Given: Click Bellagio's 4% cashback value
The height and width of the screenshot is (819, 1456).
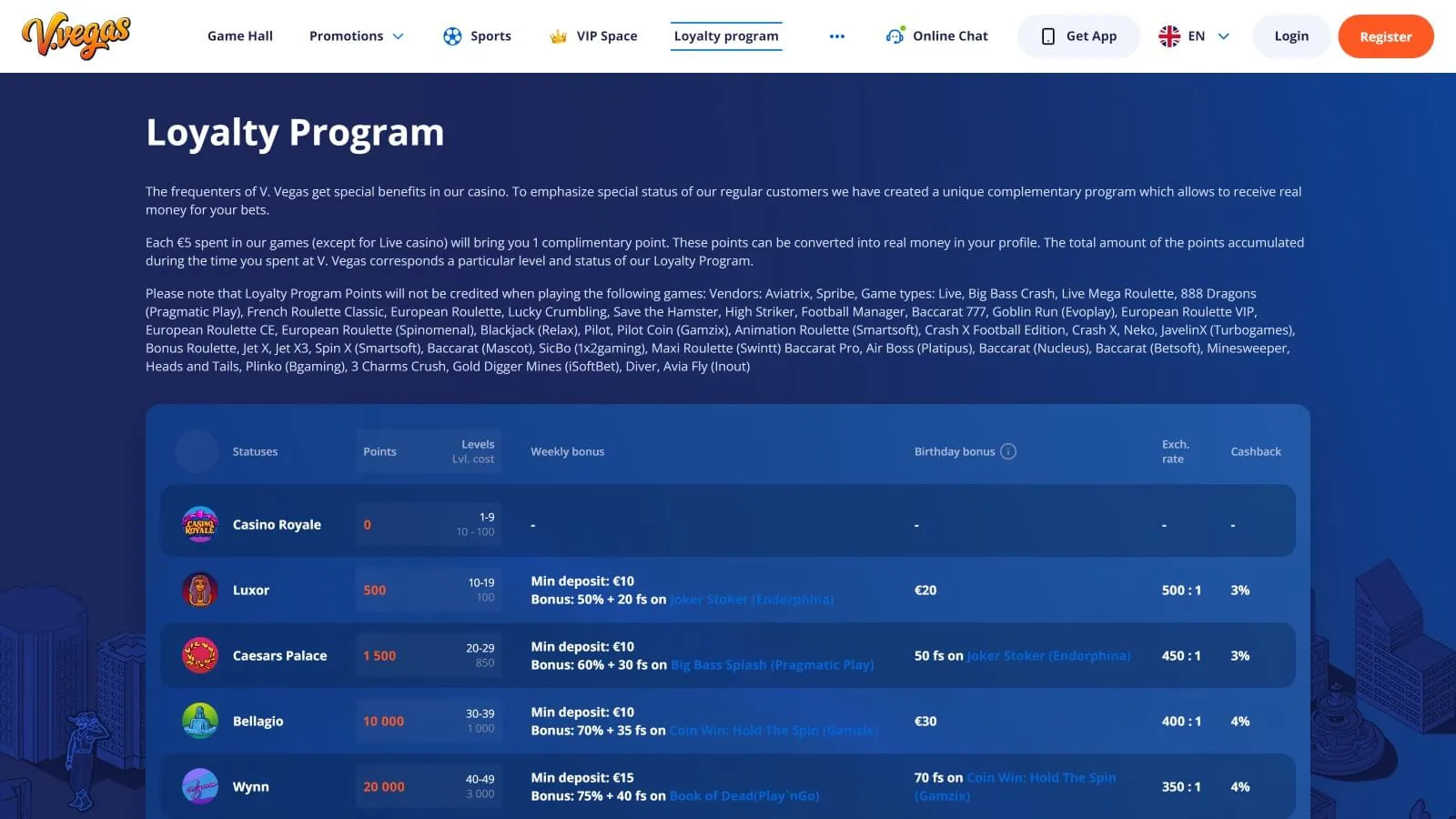Looking at the screenshot, I should pyautogui.click(x=1240, y=722).
